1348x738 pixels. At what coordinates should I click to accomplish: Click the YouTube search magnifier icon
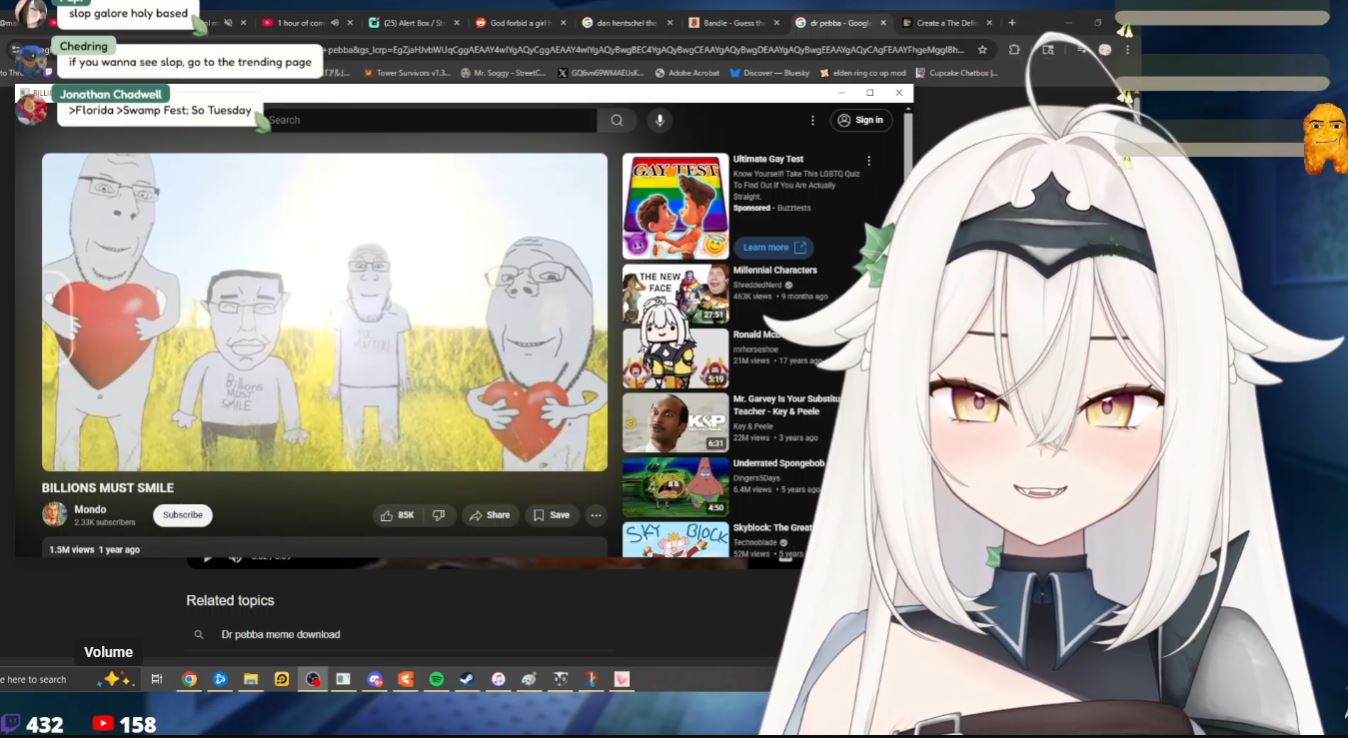(617, 120)
